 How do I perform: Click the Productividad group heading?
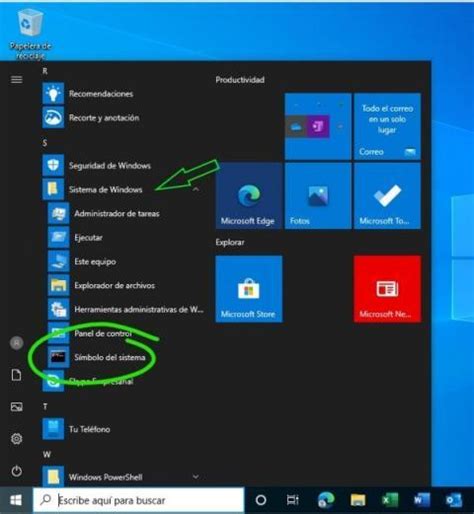(x=240, y=80)
